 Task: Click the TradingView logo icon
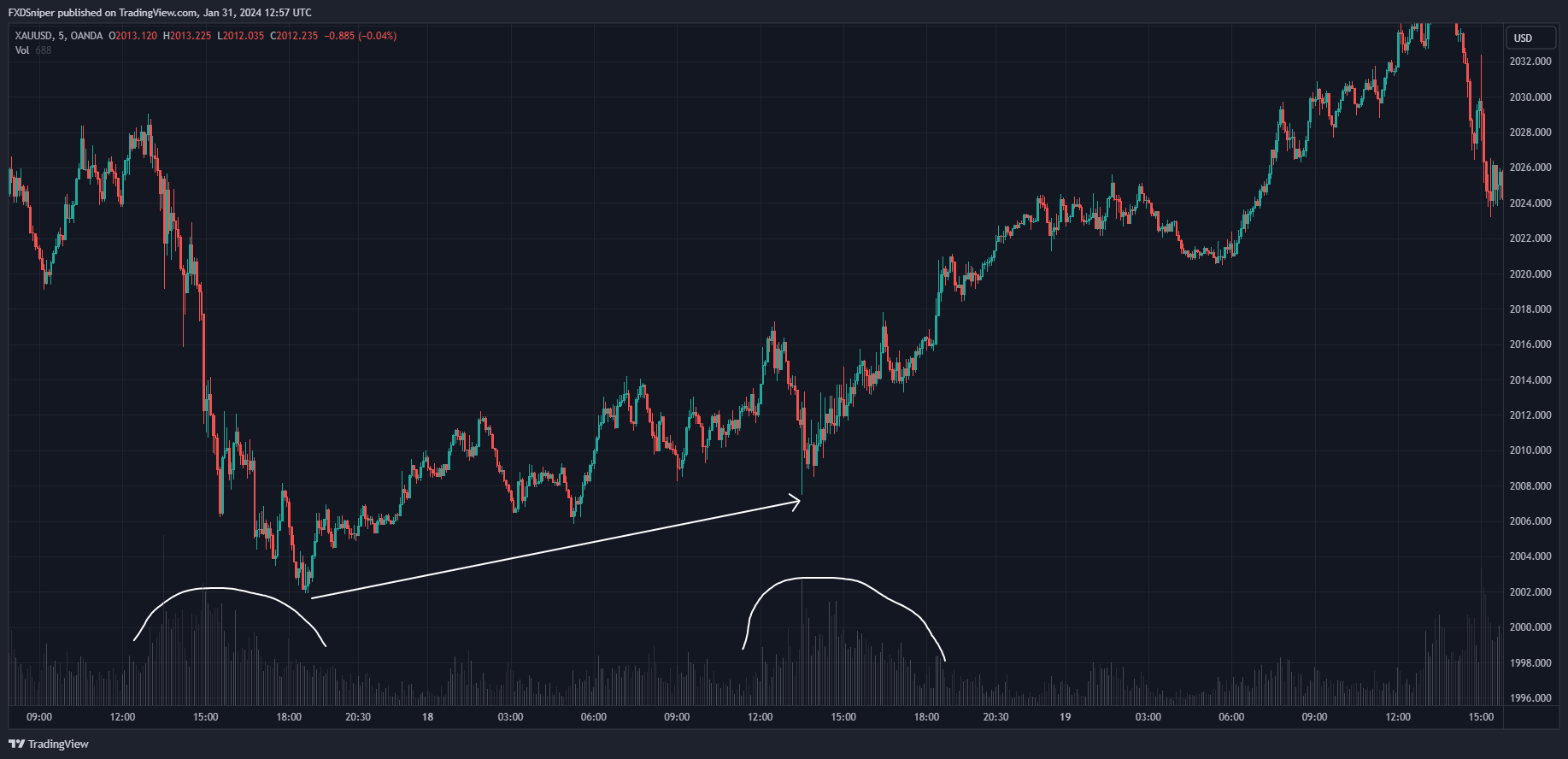point(16,744)
